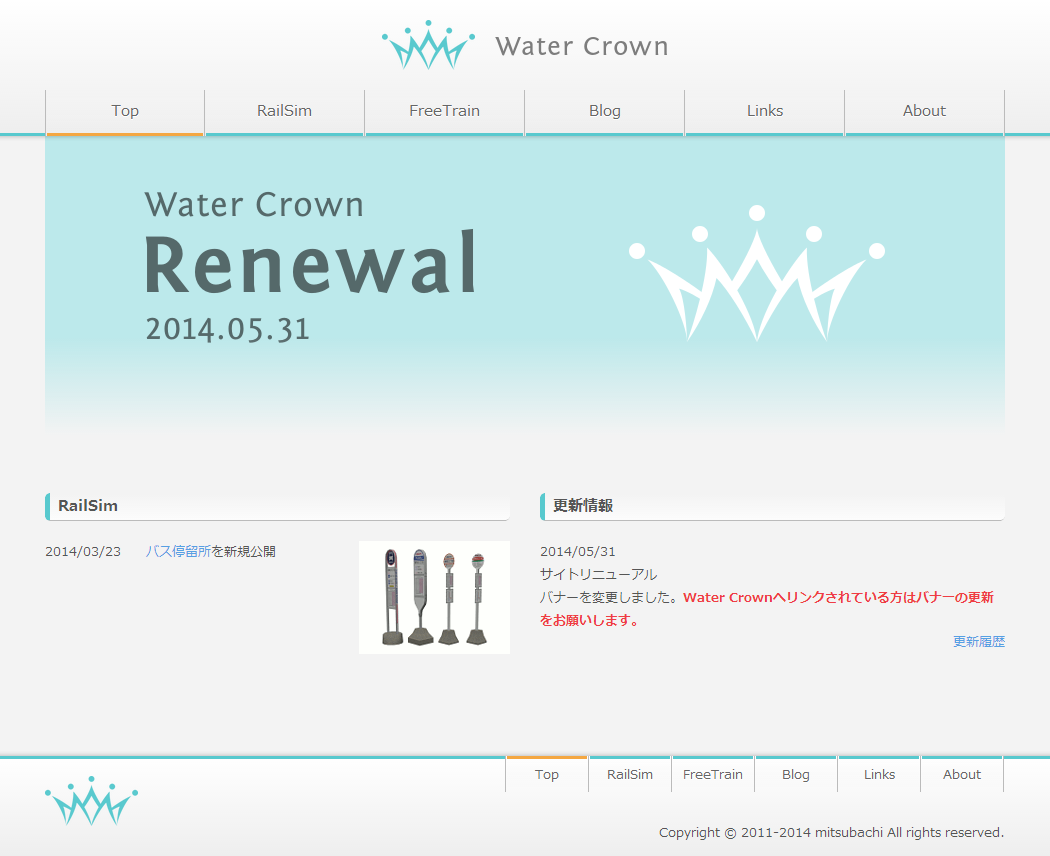Viewport: 1050px width, 856px height.
Task: Click the footer crown logo
Action: point(91,800)
